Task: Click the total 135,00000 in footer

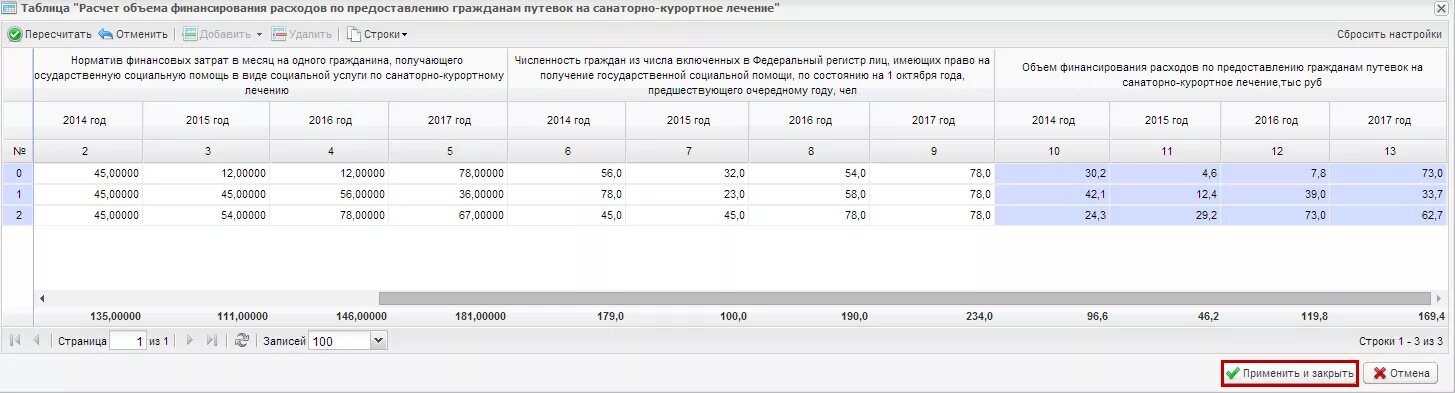Action: (x=114, y=316)
